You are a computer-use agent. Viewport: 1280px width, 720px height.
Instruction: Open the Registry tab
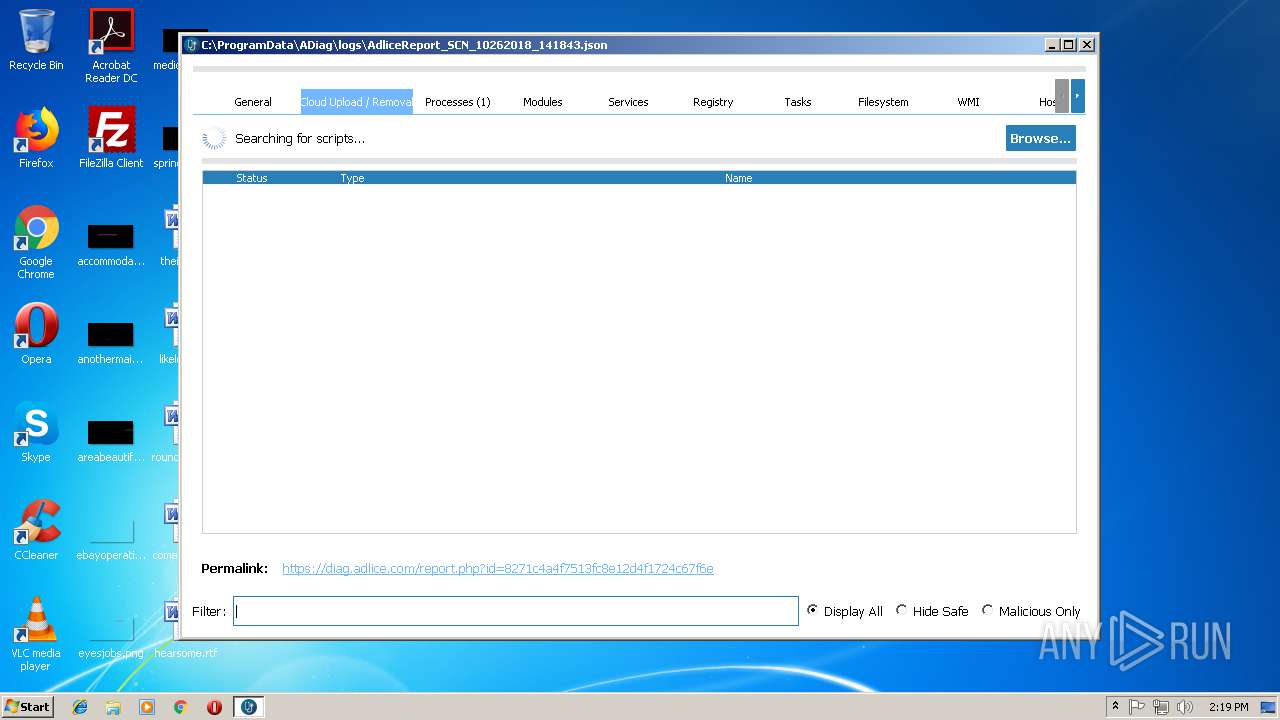click(713, 102)
